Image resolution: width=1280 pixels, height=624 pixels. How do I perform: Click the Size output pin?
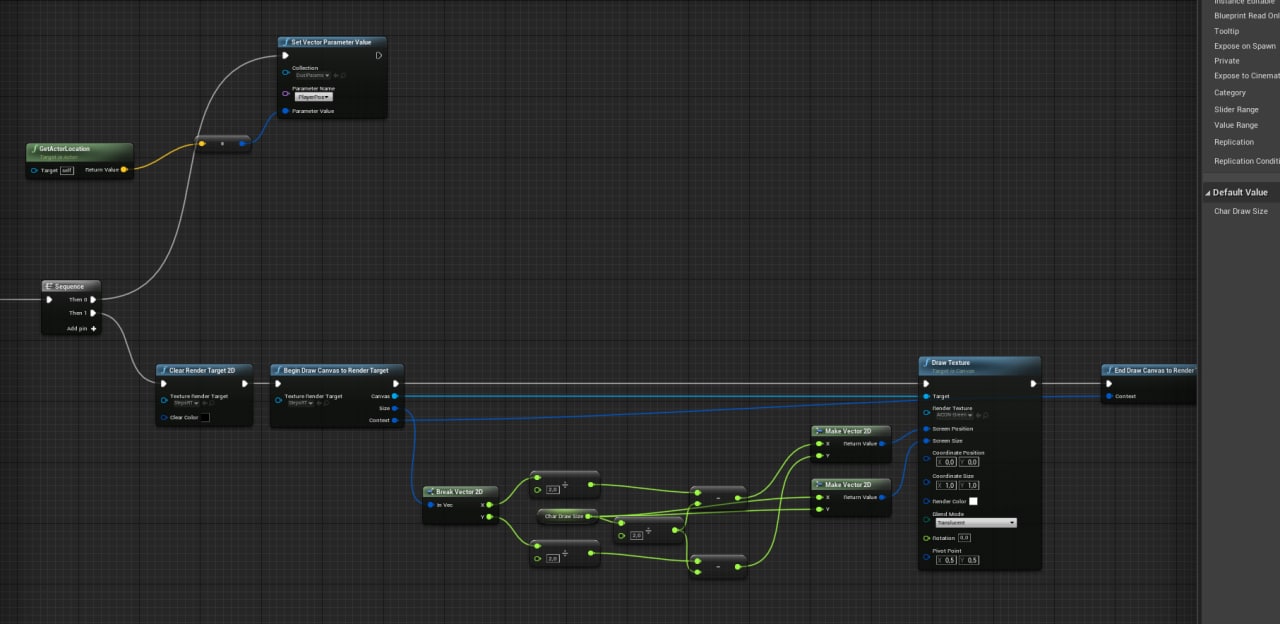click(x=395, y=408)
